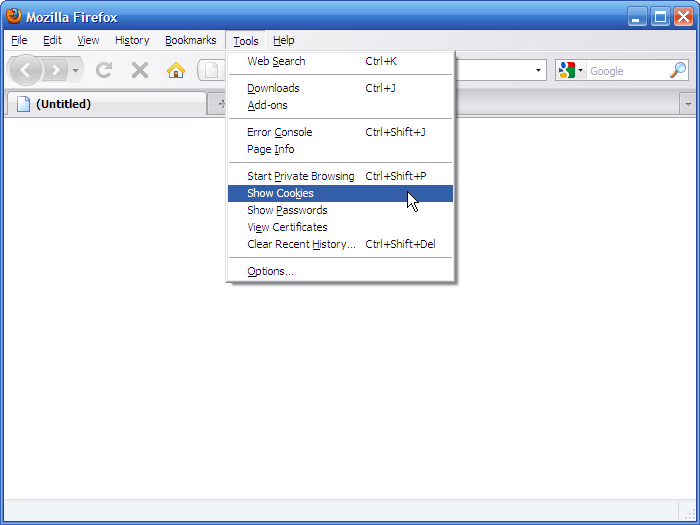Select Show Passwords menu item
700x525 pixels.
click(340, 210)
